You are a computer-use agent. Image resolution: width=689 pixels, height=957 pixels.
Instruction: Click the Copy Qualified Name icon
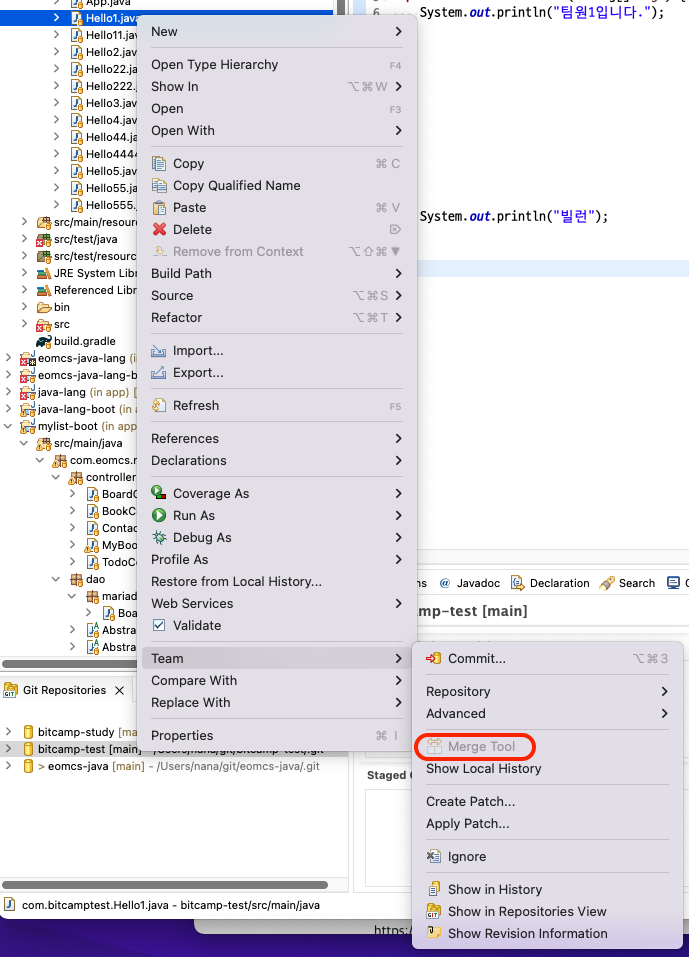click(x=159, y=186)
